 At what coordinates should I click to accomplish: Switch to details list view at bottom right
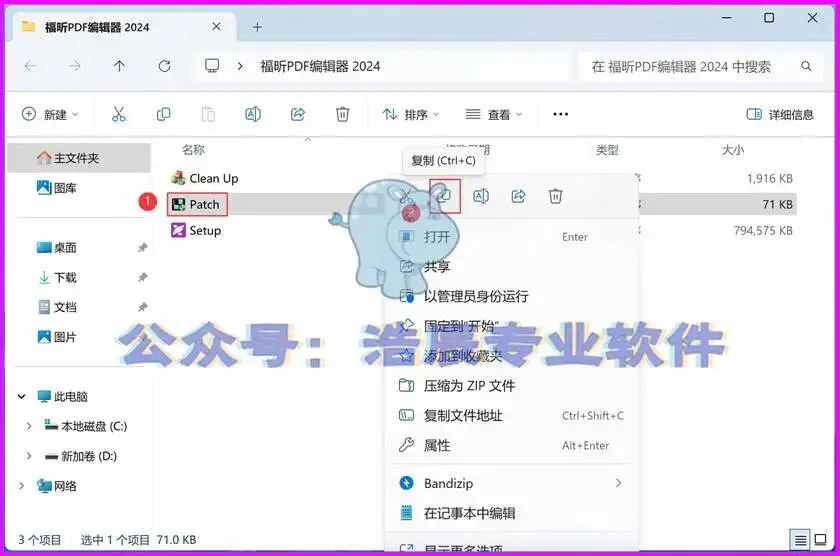point(800,540)
